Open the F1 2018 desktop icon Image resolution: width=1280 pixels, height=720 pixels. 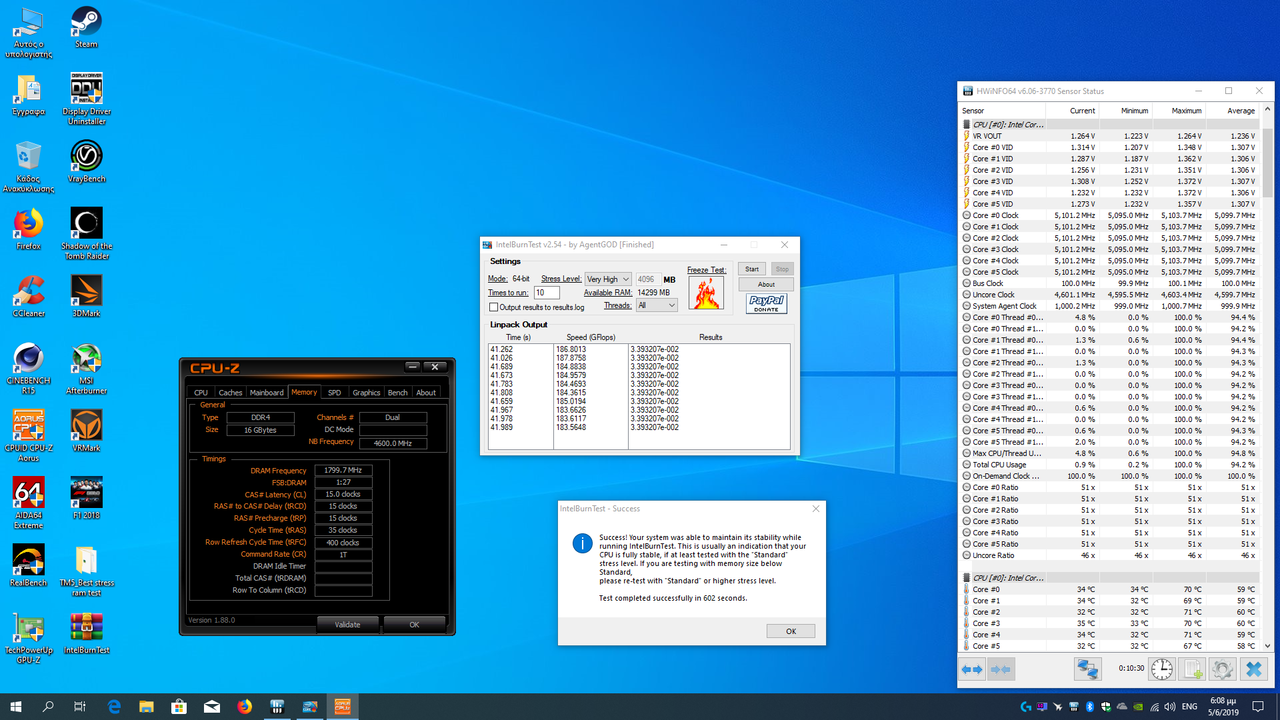click(86, 498)
